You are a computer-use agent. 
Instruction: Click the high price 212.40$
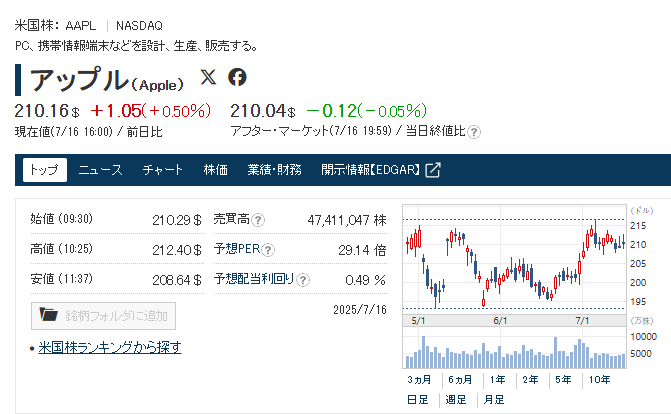[177, 250]
